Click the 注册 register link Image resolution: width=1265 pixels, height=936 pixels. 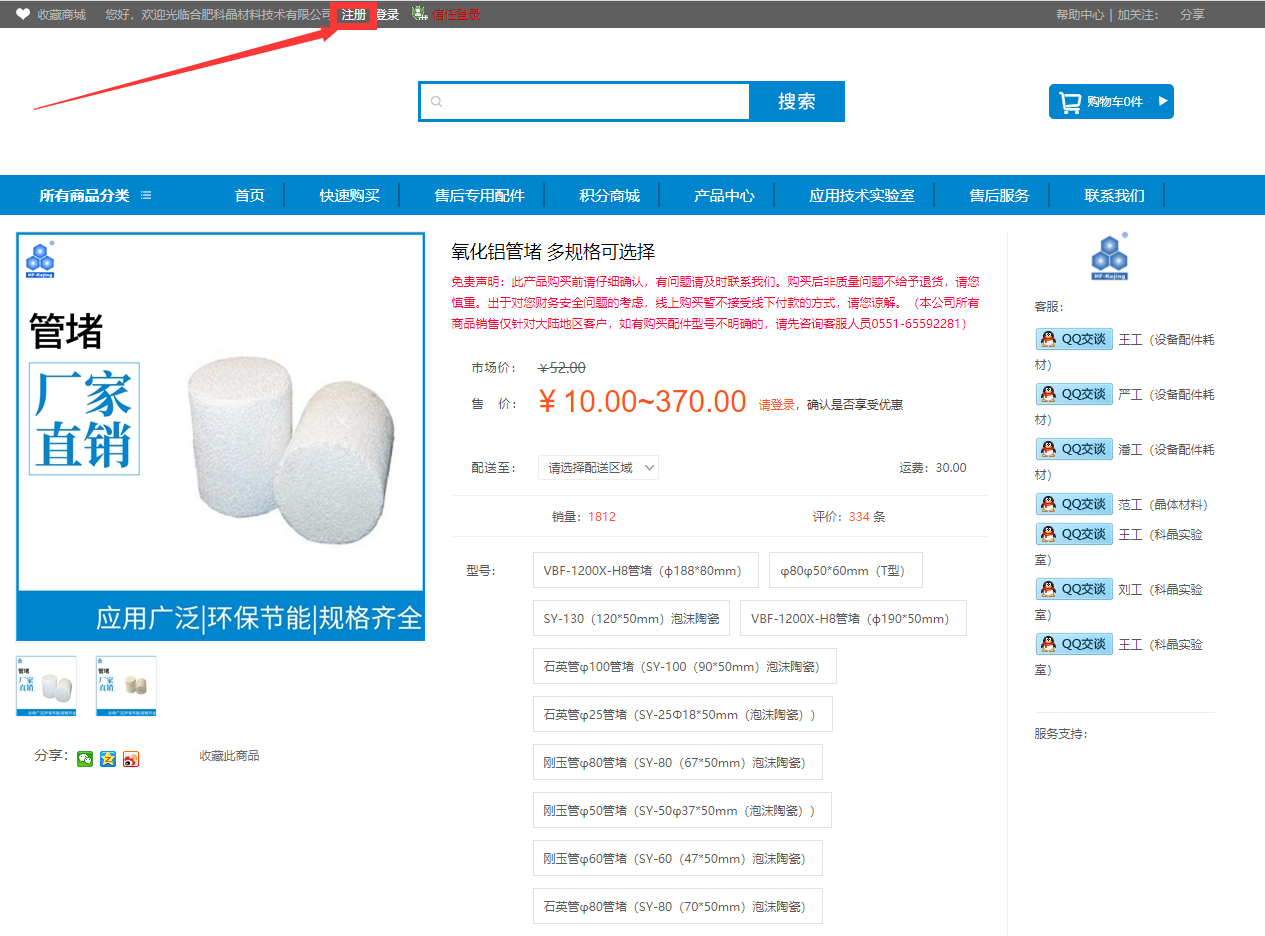click(354, 15)
